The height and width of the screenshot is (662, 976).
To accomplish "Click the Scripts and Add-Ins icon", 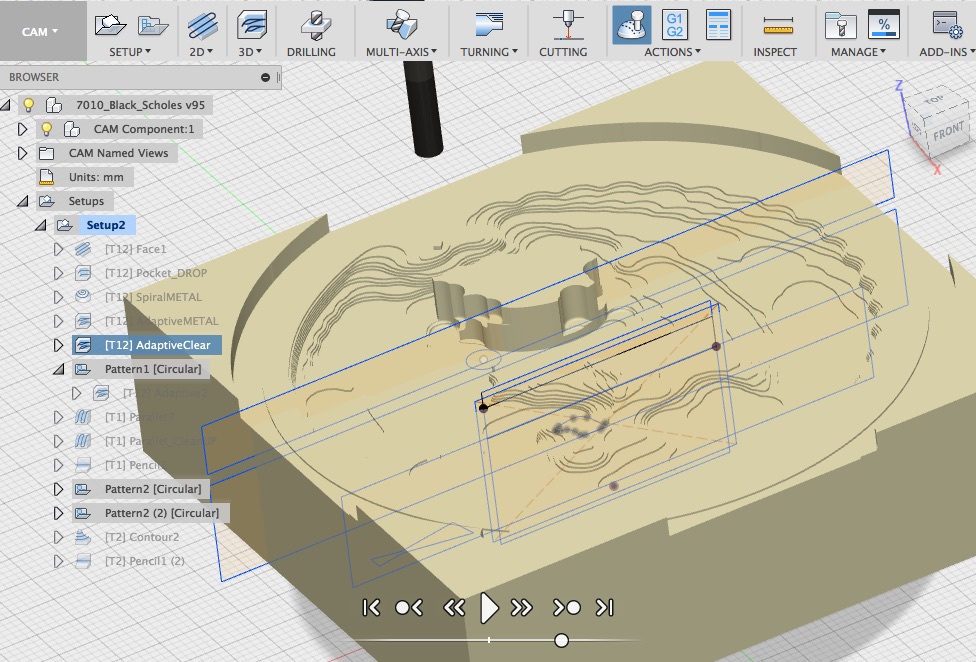I will pos(947,25).
